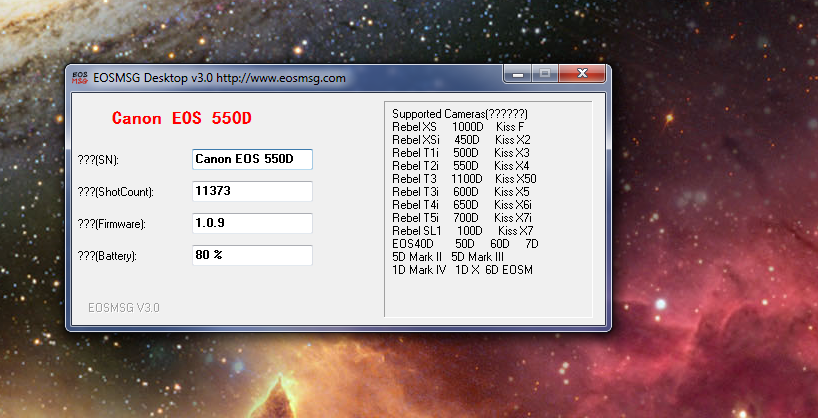Image resolution: width=818 pixels, height=418 pixels.
Task: Click the Rebel SL1 100D Kiss X7 row
Action: click(463, 231)
